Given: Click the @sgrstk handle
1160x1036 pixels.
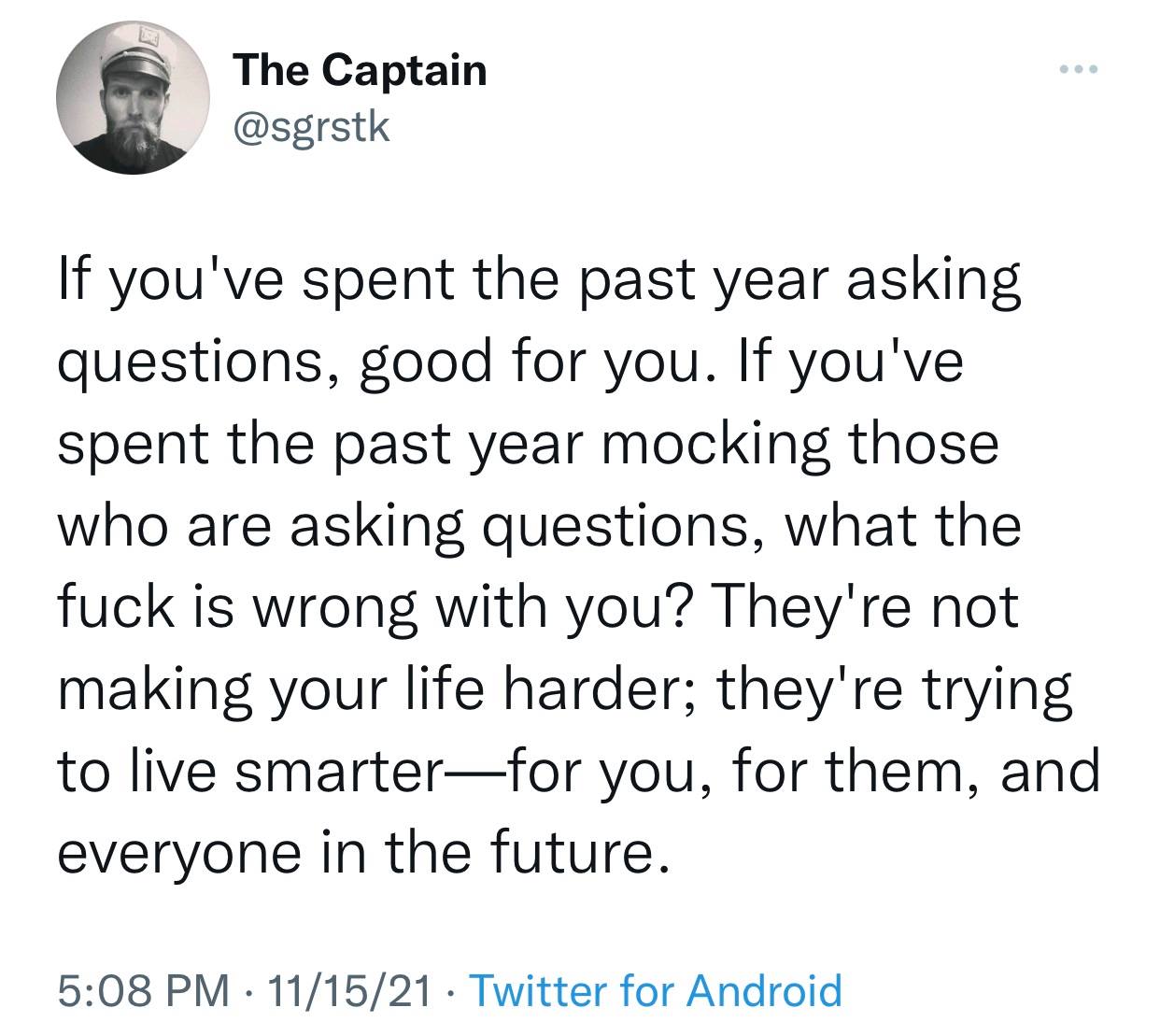Looking at the screenshot, I should pyautogui.click(x=311, y=125).
